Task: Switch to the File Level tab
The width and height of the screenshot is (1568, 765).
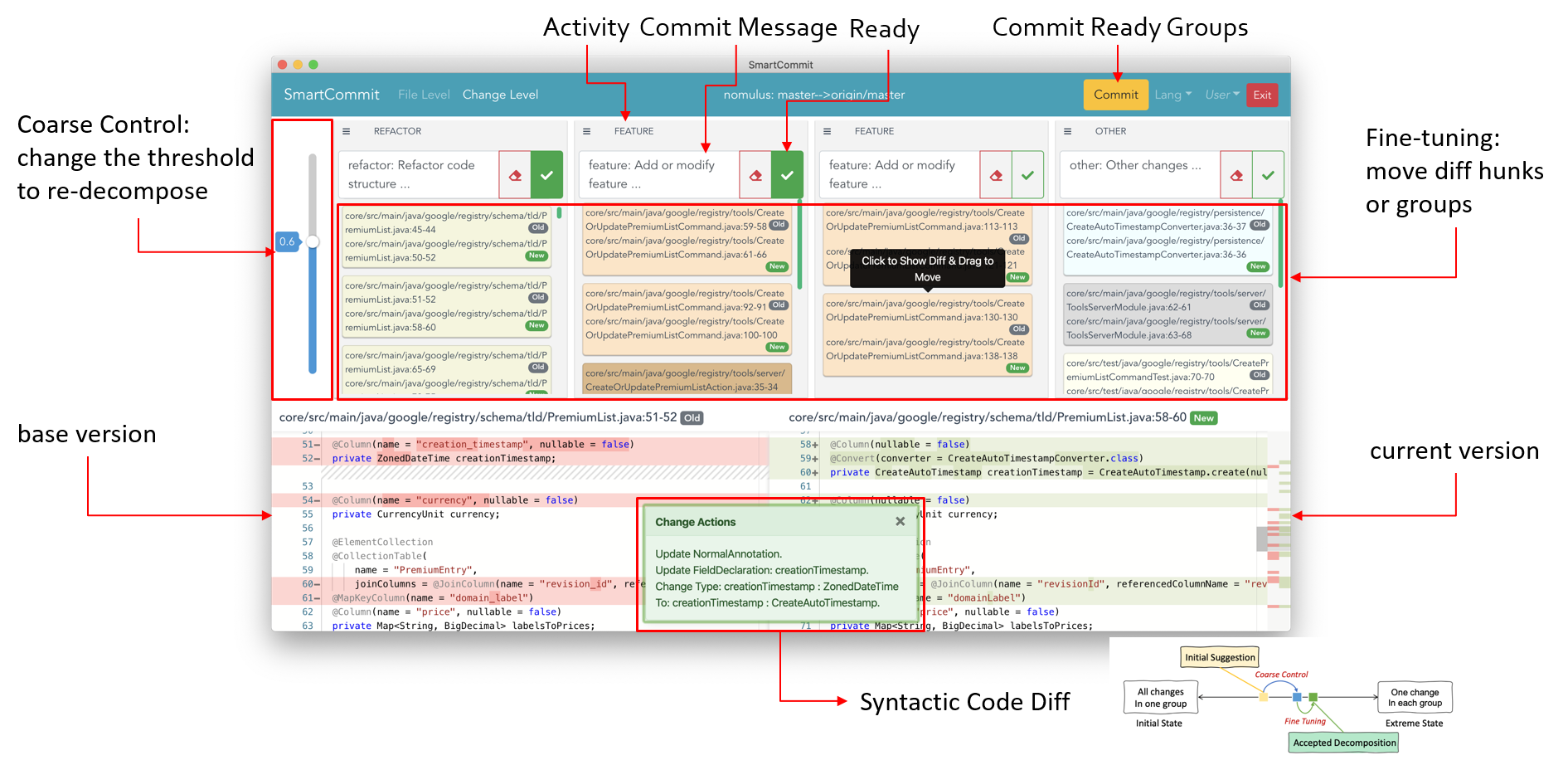Action: tap(424, 95)
